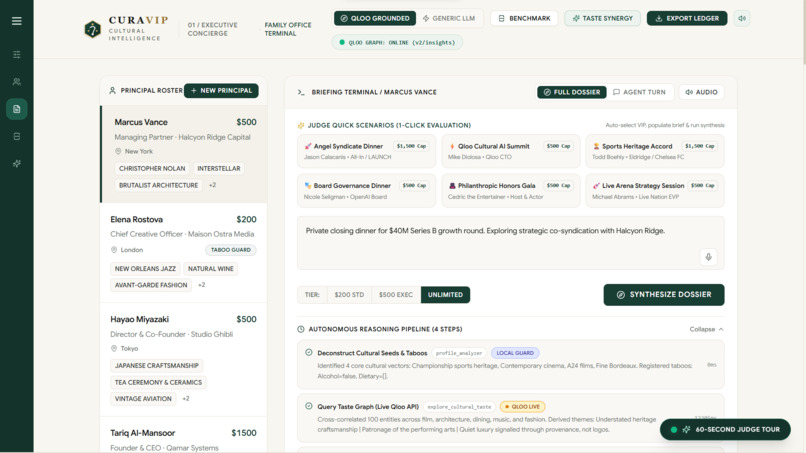806x453 pixels.
Task: Open the people sidebar icon
Action: [x=16, y=82]
